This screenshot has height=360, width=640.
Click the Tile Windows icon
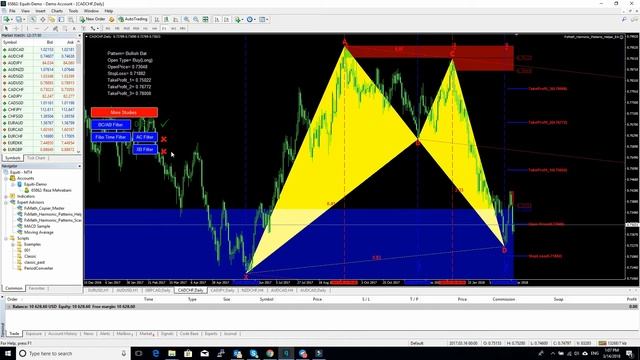click(x=205, y=19)
